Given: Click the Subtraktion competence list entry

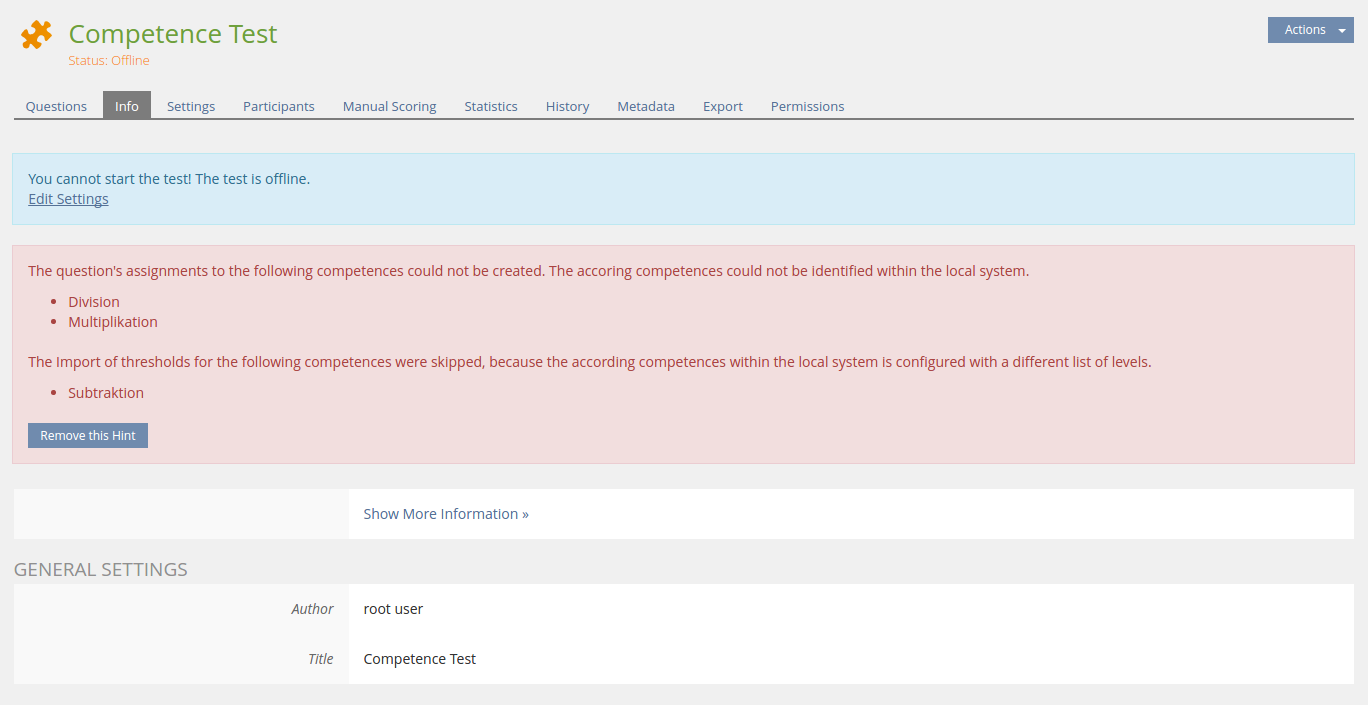Looking at the screenshot, I should click(x=106, y=393).
